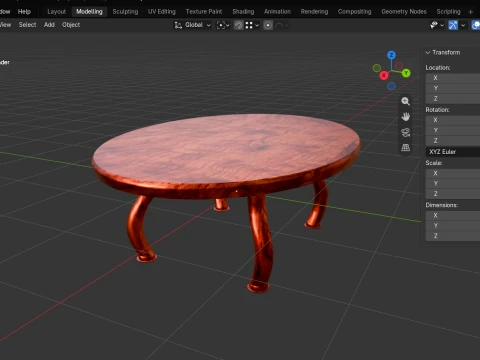480x360 pixels.
Task: Click Dimensions Z field
Action: (453, 236)
